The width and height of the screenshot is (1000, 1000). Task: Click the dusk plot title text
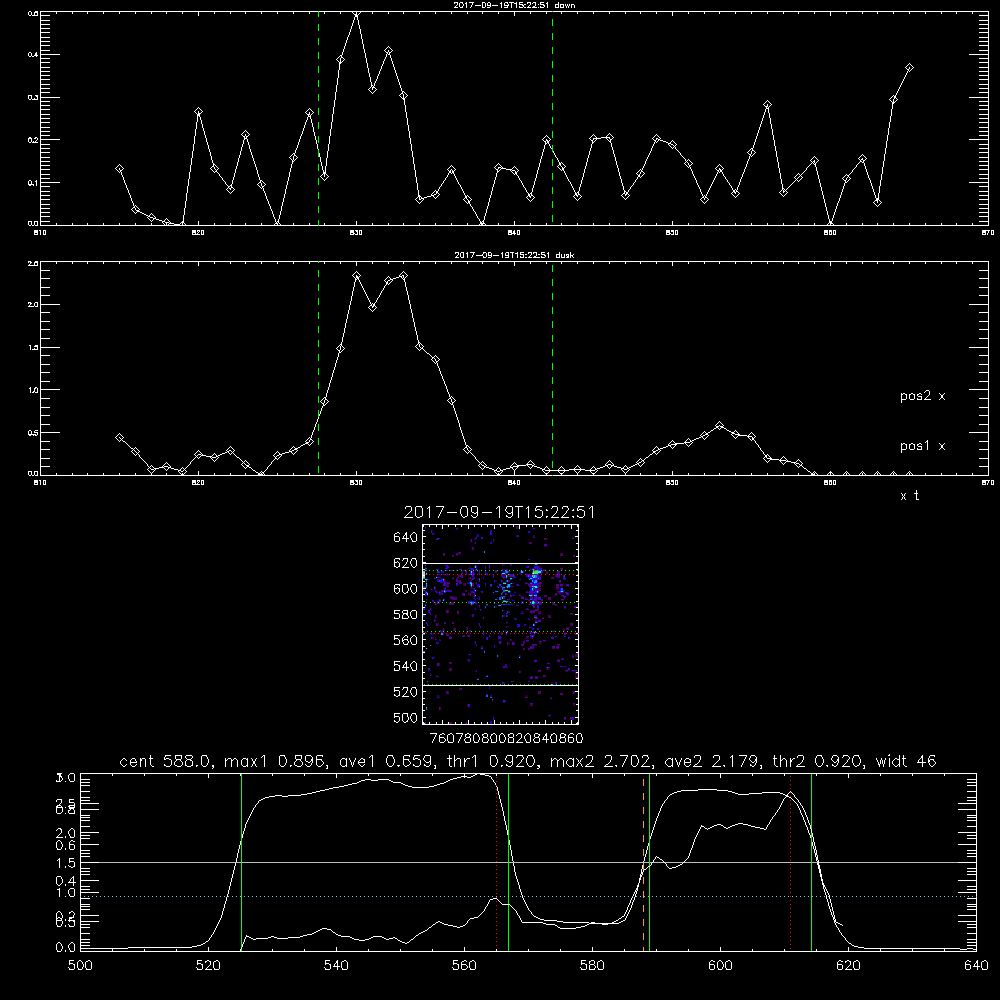coord(514,255)
